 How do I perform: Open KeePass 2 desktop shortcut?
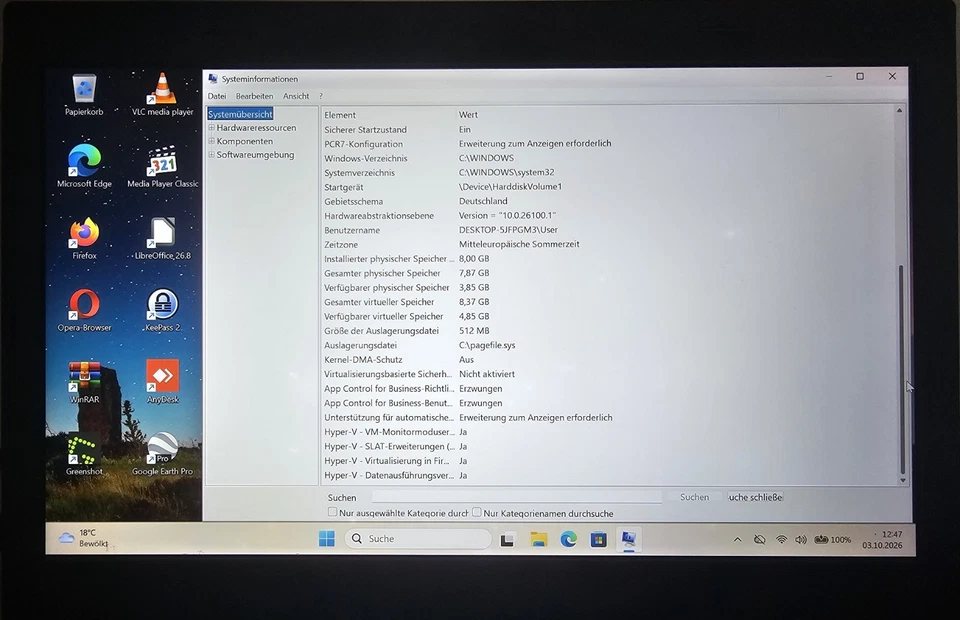pyautogui.click(x=162, y=310)
